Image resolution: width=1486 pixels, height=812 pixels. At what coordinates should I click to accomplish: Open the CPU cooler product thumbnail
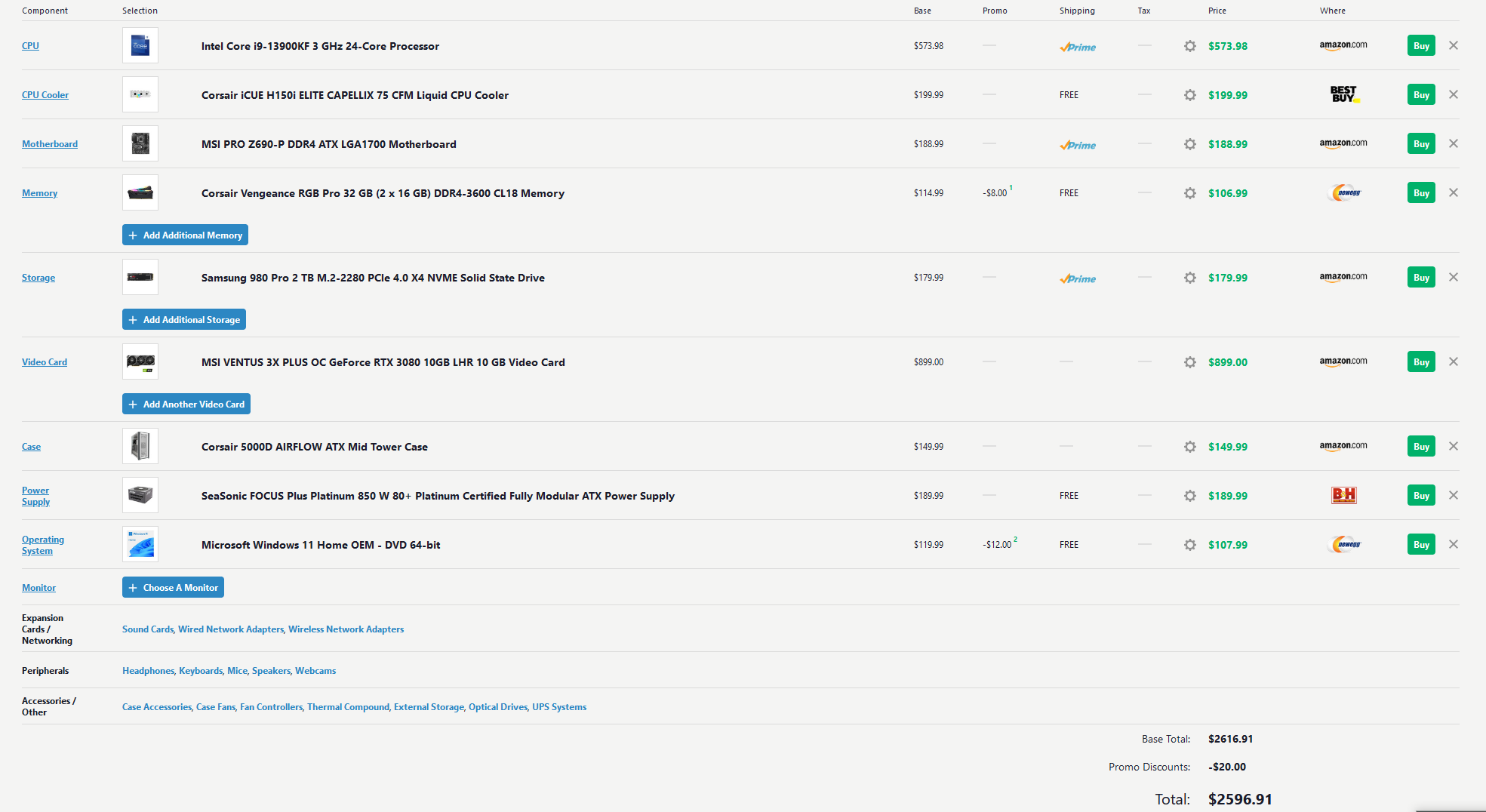click(140, 94)
